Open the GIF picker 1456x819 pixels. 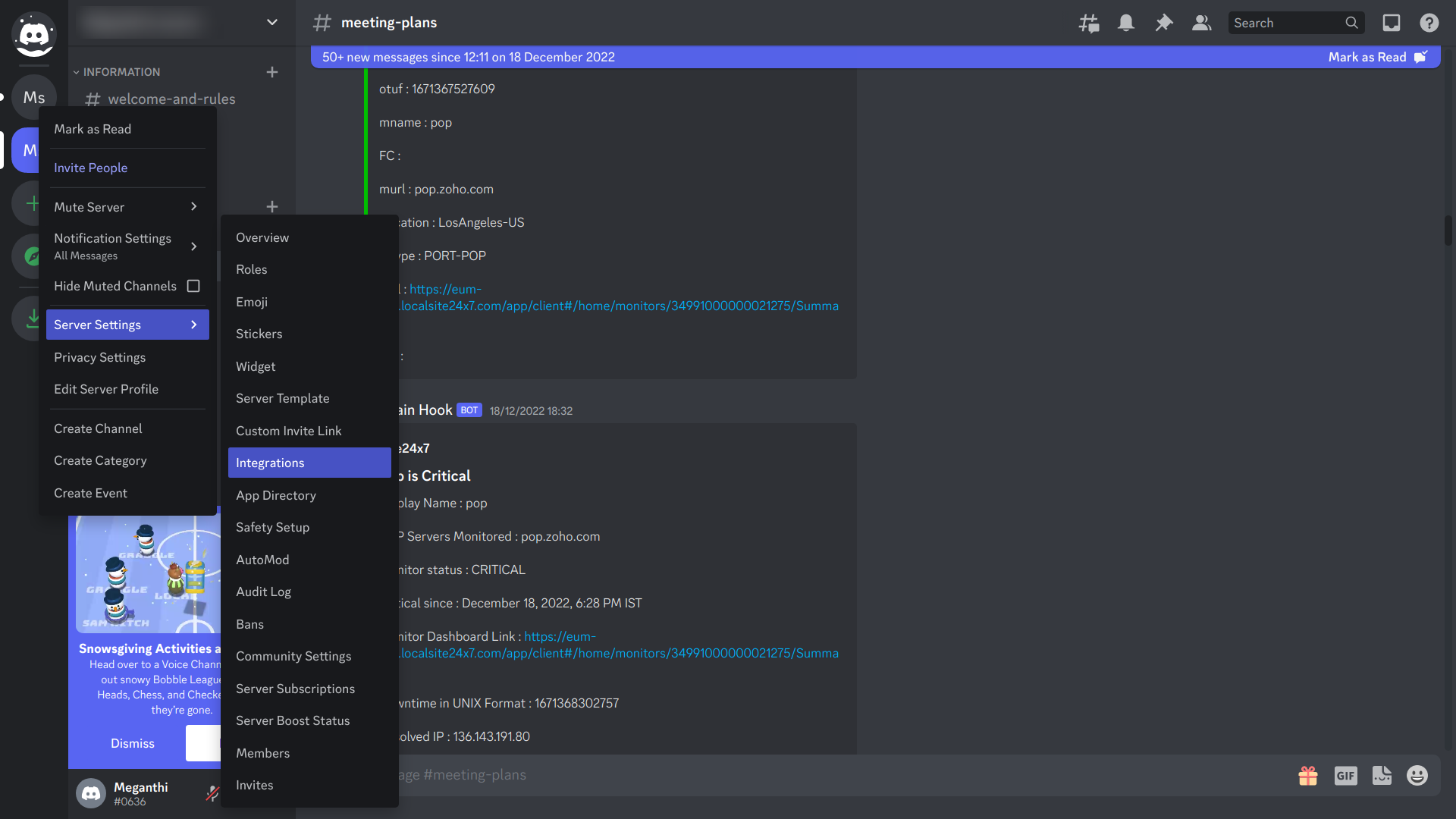1346,775
